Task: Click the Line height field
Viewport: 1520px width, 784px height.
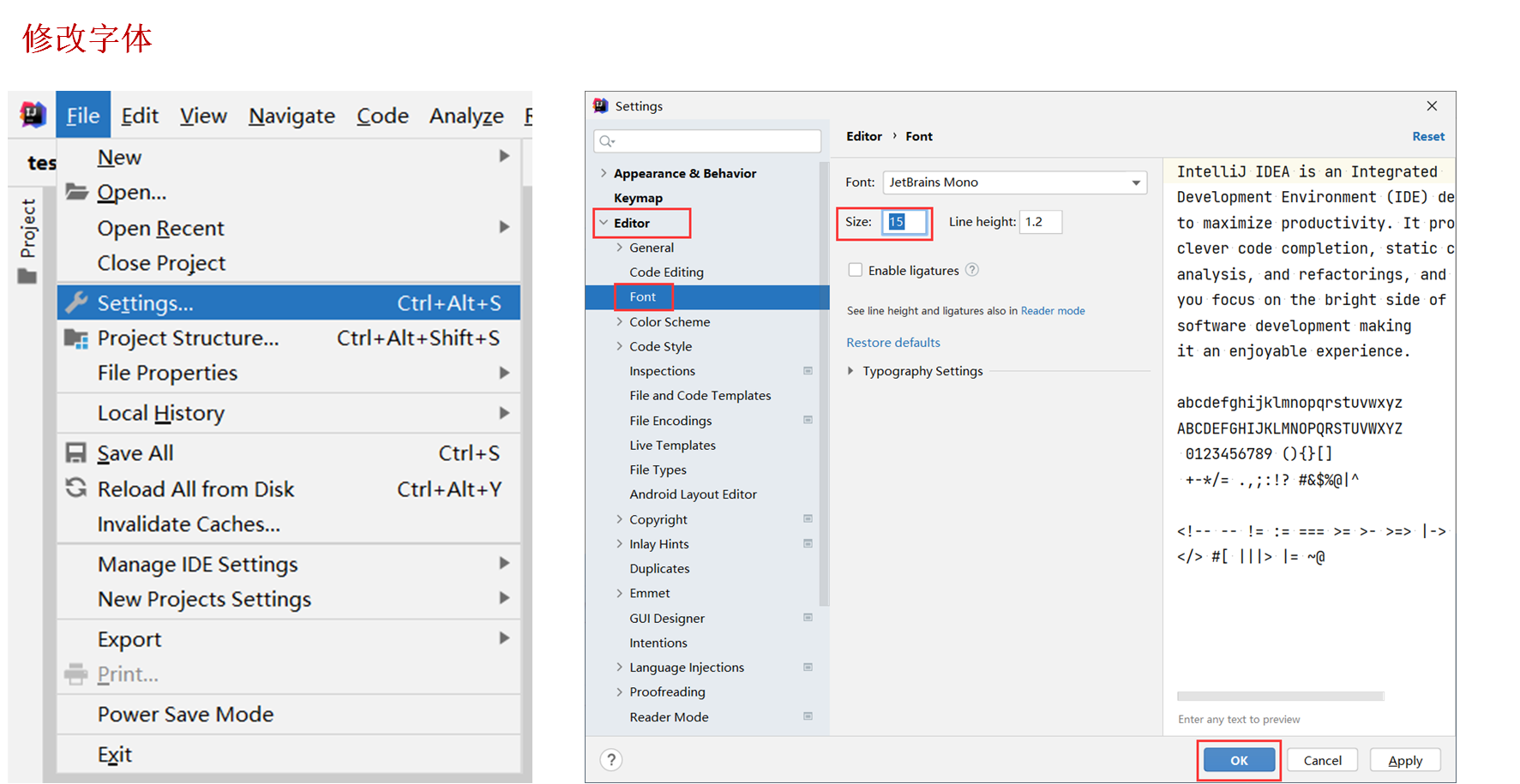Action: click(1041, 222)
